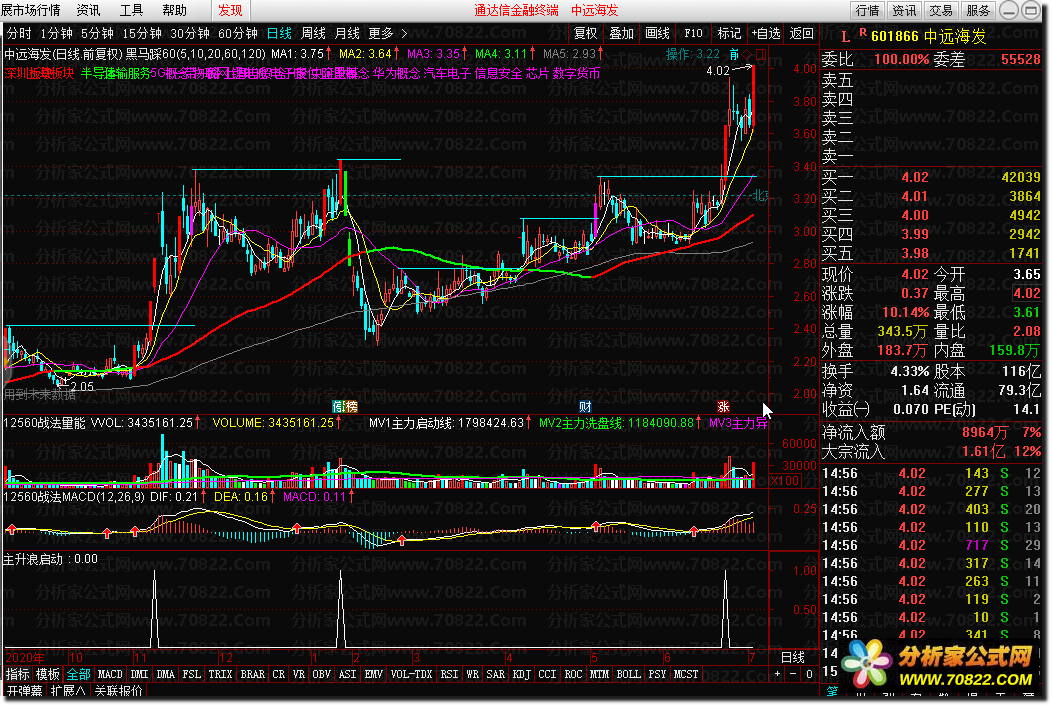Select the 1分钟 period
The height and width of the screenshot is (705, 1052).
pyautogui.click(x=56, y=33)
